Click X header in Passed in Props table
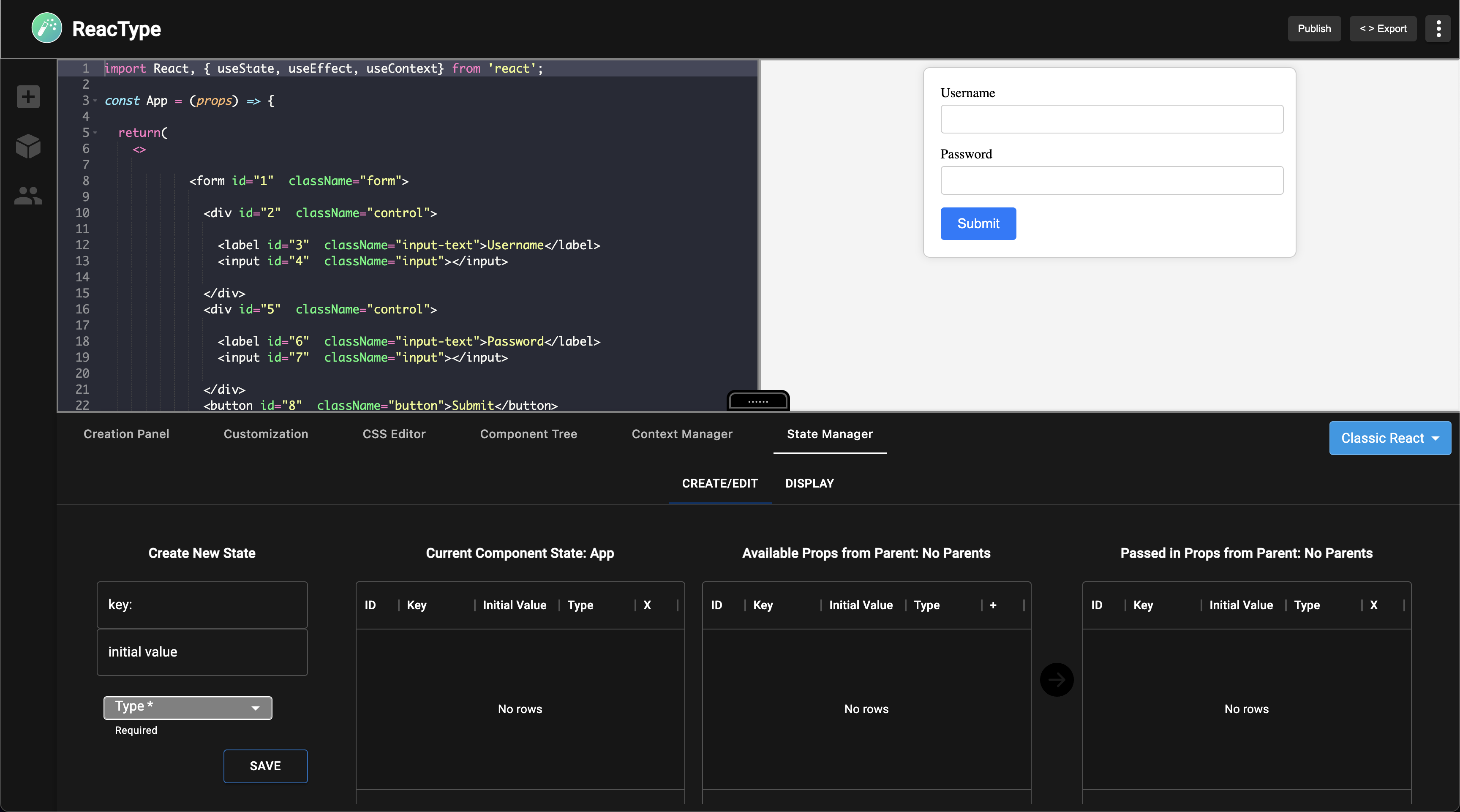Image resolution: width=1460 pixels, height=812 pixels. (x=1374, y=605)
